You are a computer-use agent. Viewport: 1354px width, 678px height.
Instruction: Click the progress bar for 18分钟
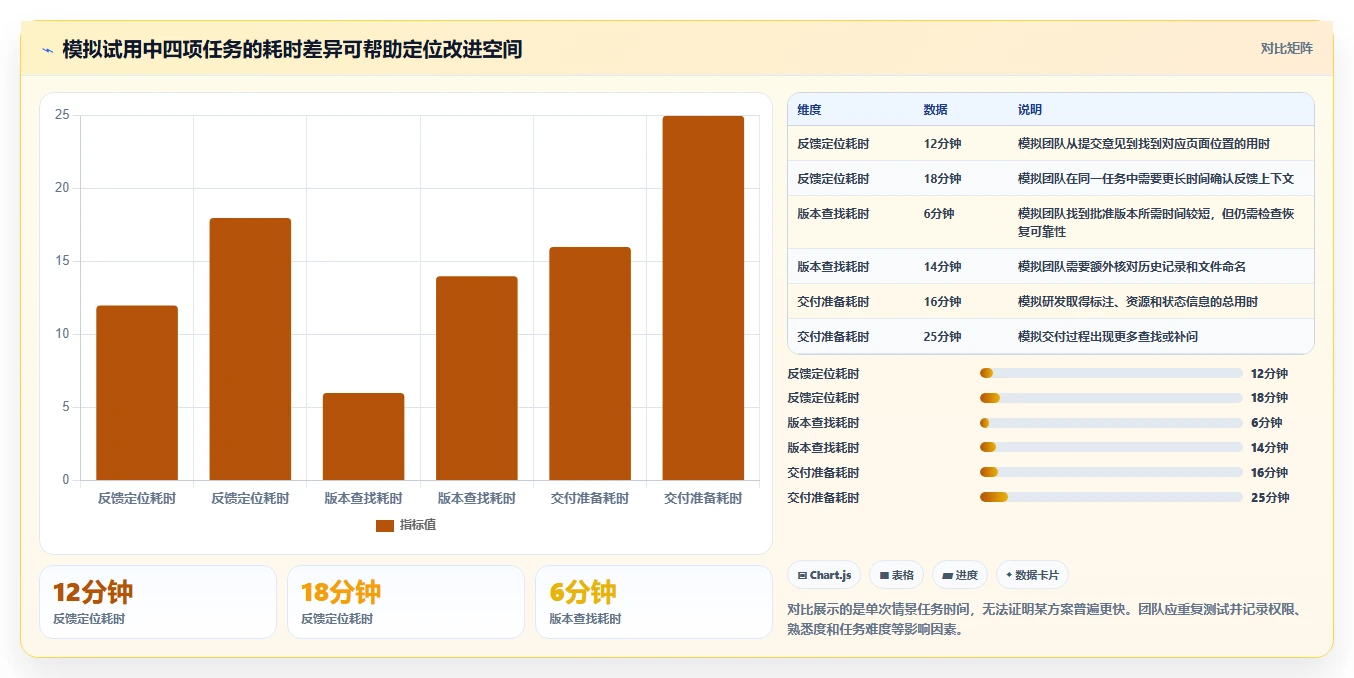pyautogui.click(x=1111, y=398)
